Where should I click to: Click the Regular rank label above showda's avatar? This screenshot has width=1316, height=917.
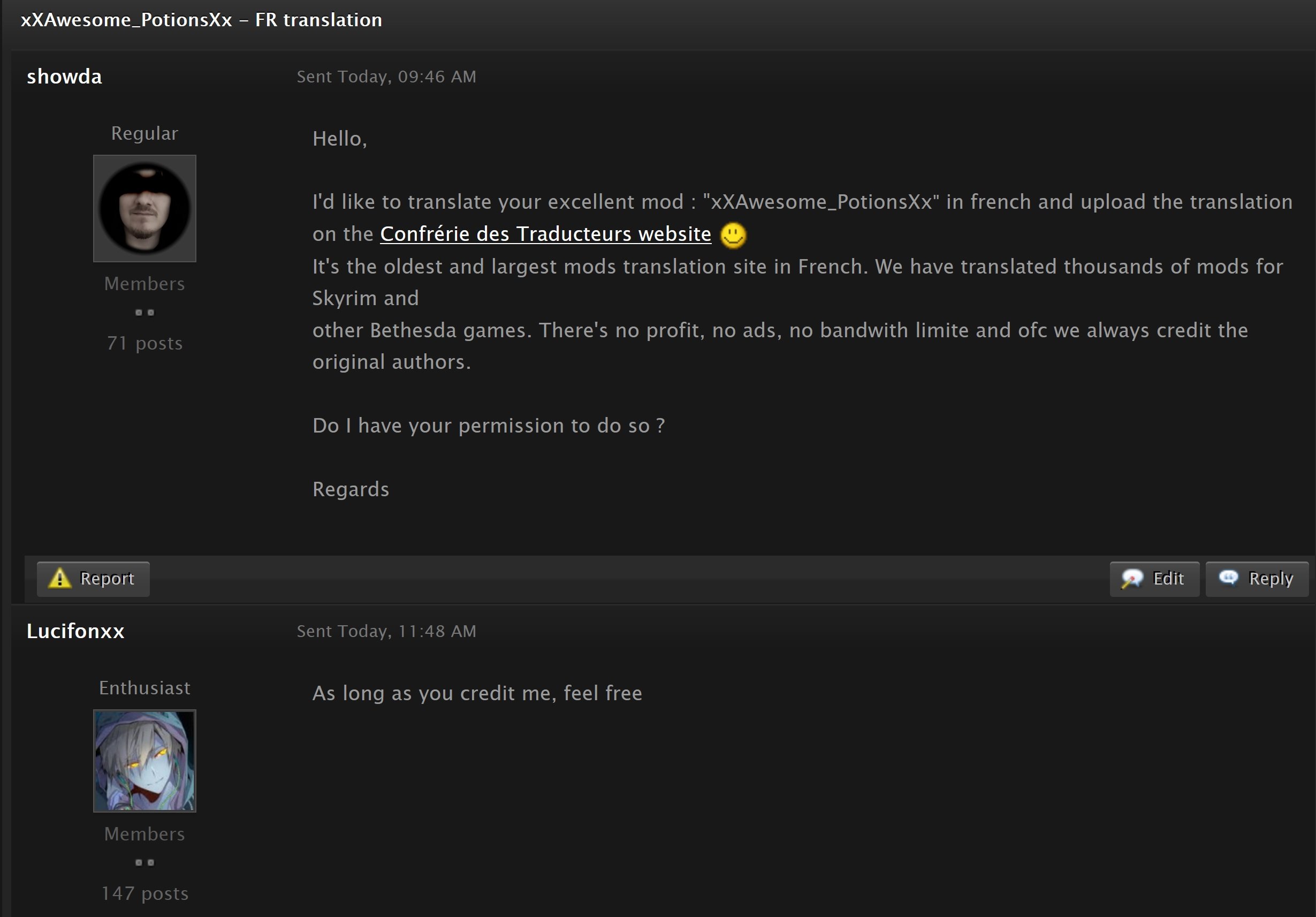pyautogui.click(x=144, y=133)
